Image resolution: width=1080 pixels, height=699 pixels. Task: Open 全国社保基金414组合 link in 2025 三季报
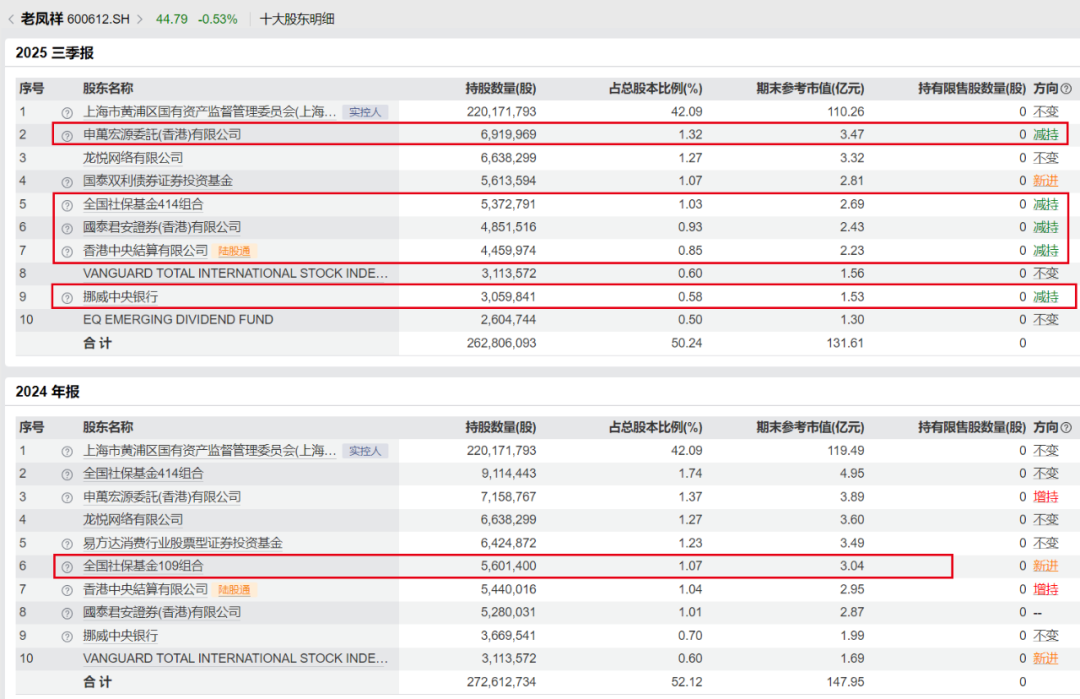pos(143,204)
